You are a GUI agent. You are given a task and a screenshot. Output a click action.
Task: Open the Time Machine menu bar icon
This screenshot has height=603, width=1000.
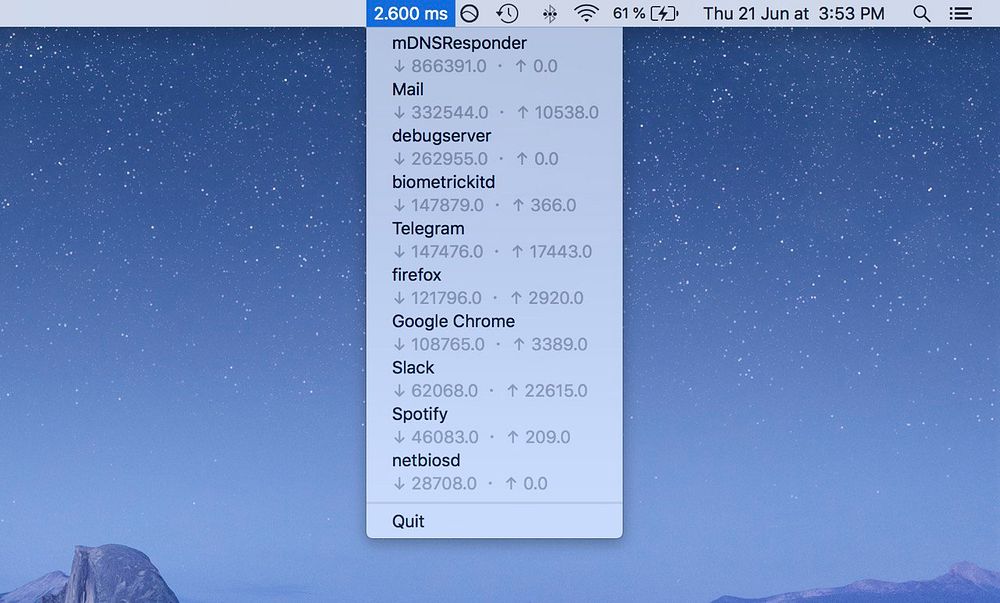pos(508,13)
